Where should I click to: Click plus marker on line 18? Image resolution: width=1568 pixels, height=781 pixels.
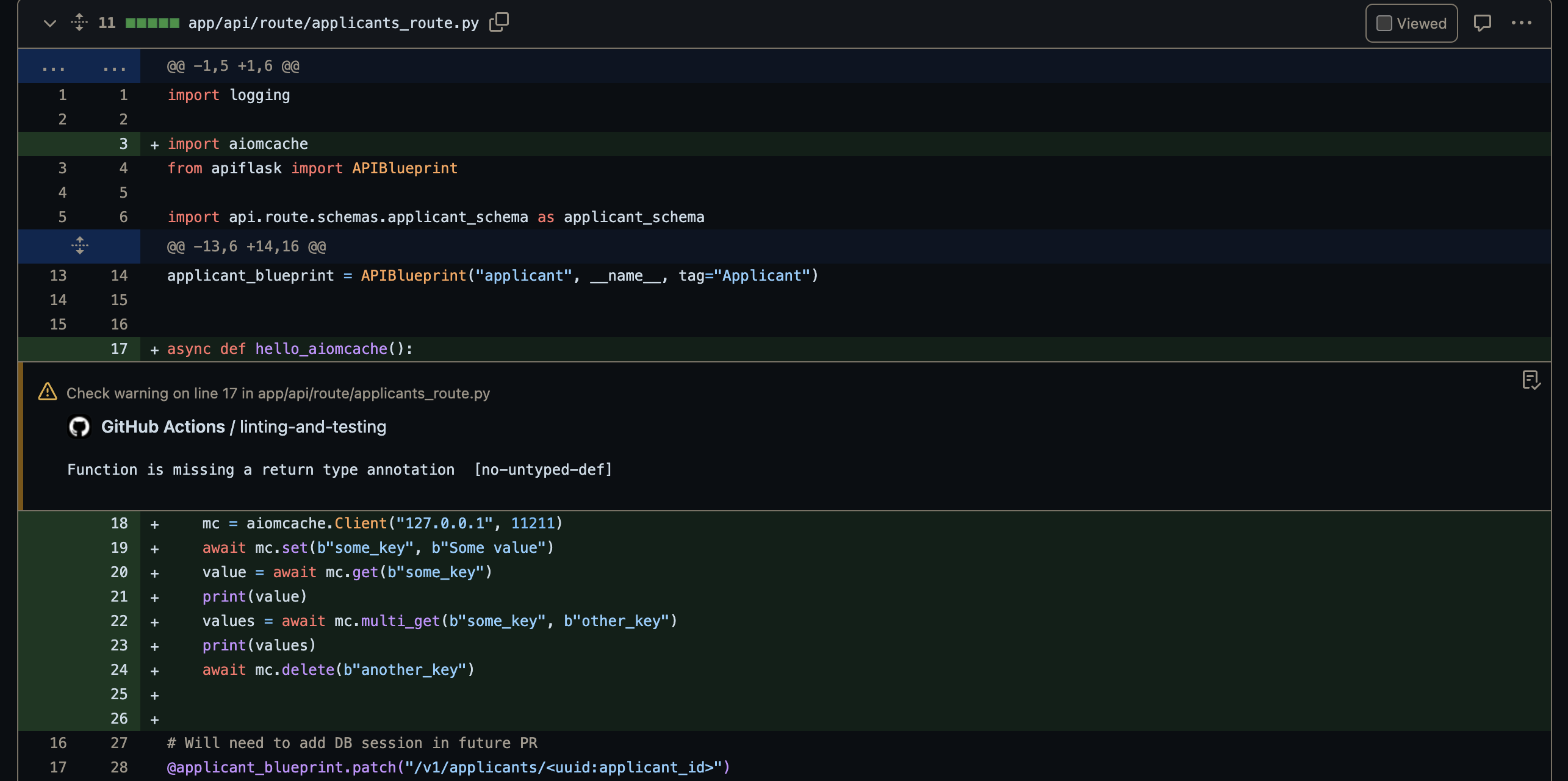[154, 524]
